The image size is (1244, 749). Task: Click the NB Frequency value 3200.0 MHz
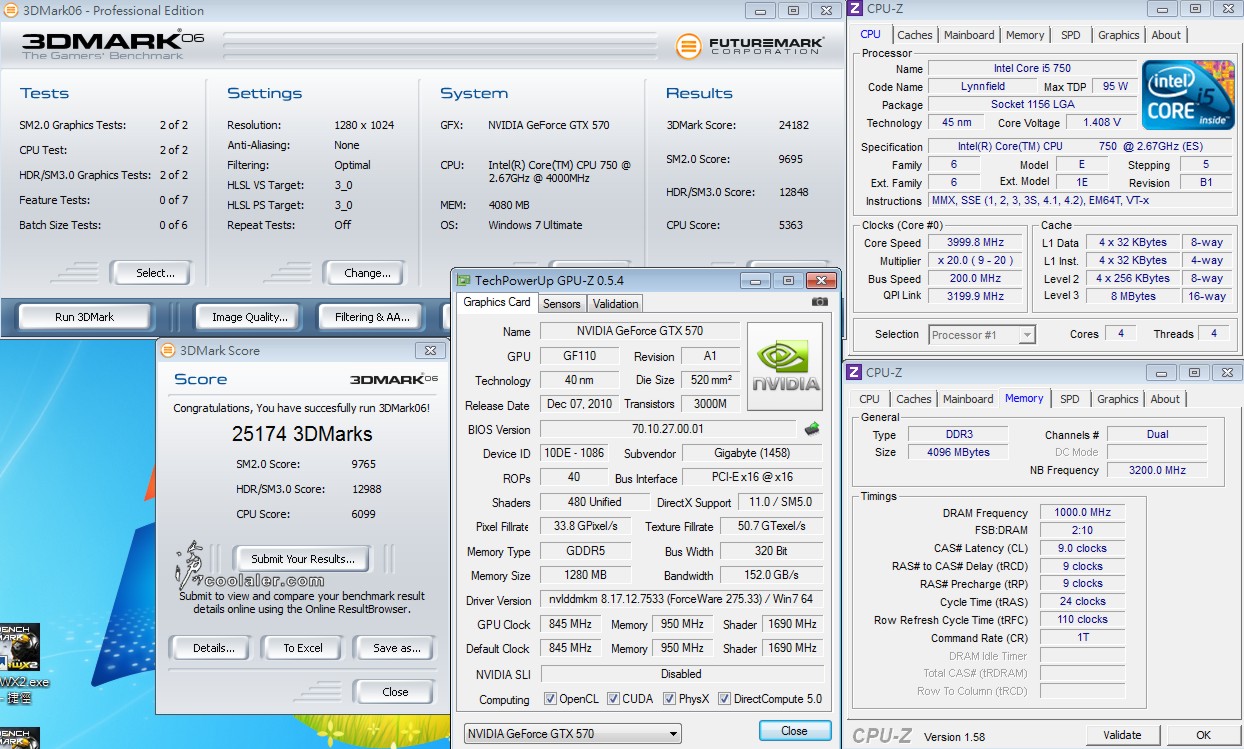tap(1157, 470)
